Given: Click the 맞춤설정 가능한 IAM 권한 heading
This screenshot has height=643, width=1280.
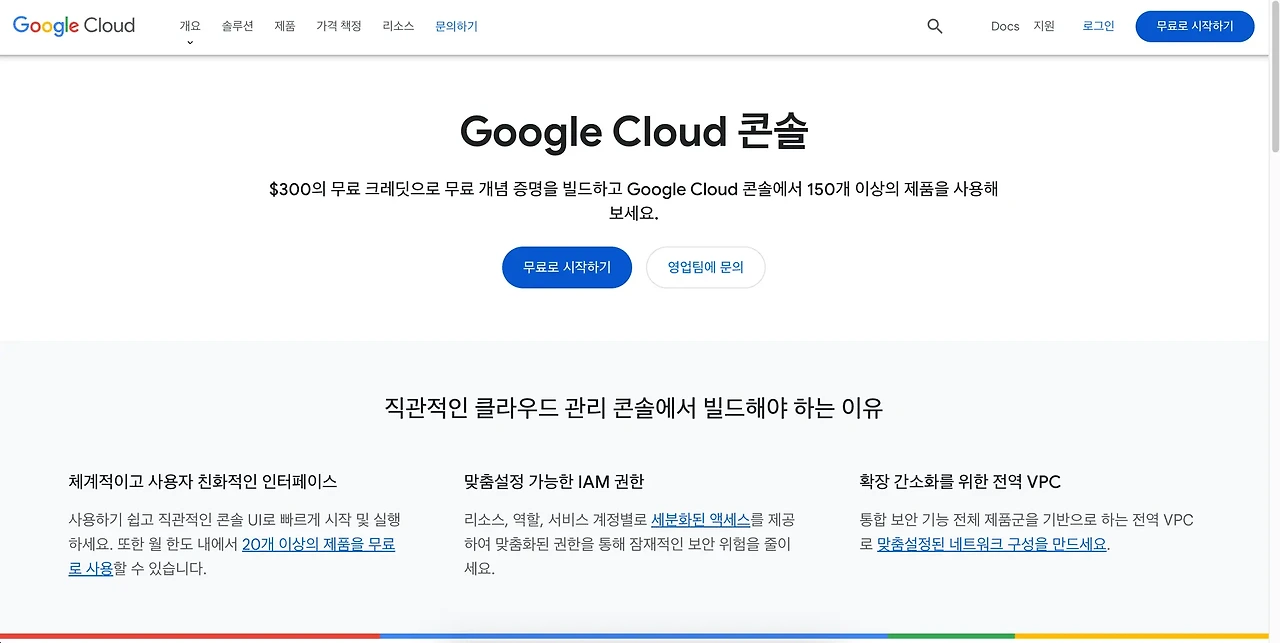Looking at the screenshot, I should (554, 481).
